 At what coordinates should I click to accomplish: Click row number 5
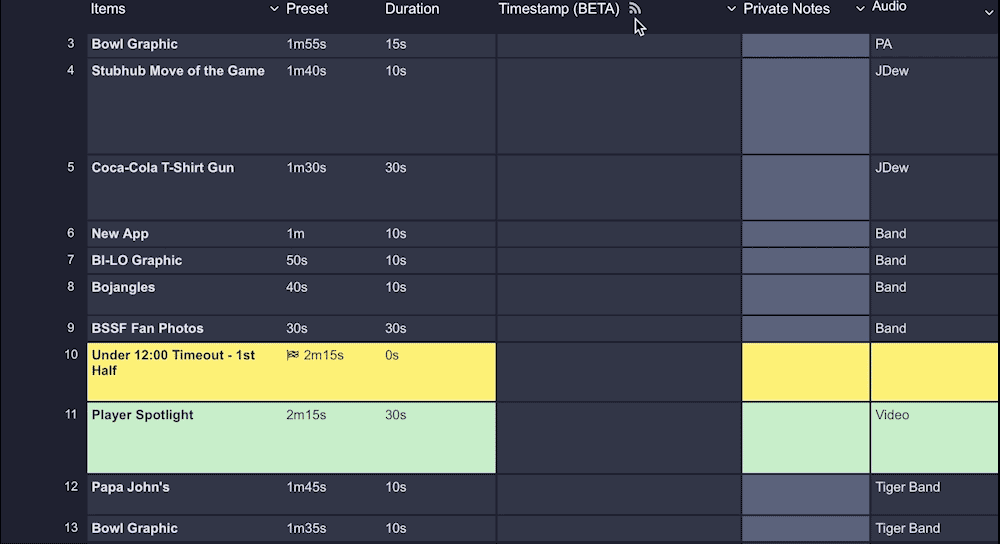pyautogui.click(x=71, y=167)
